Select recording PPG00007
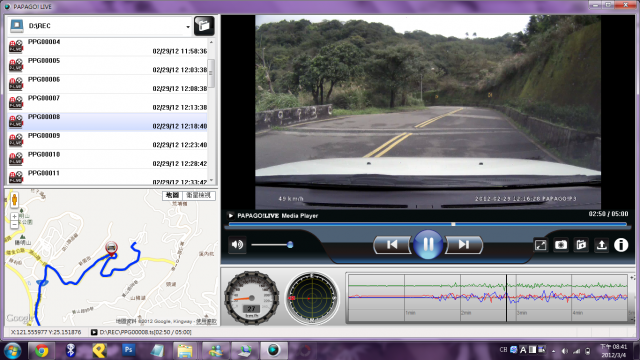The height and width of the screenshot is (360, 640). [107, 103]
